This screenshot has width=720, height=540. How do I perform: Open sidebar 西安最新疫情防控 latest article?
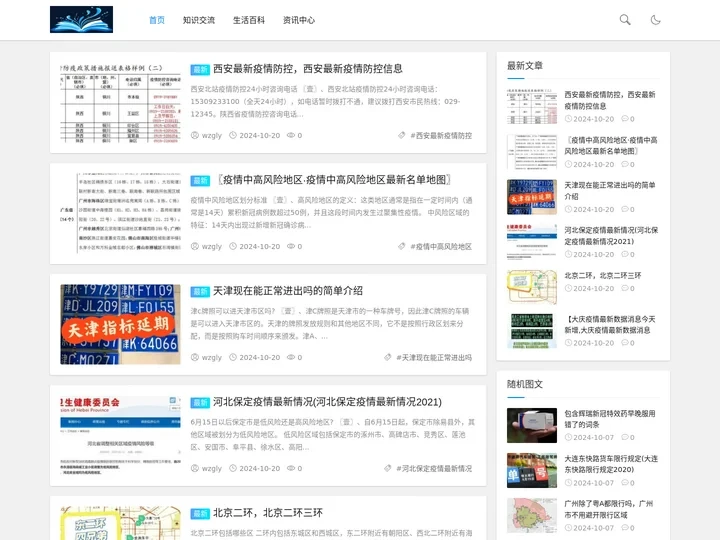pyautogui.click(x=610, y=100)
